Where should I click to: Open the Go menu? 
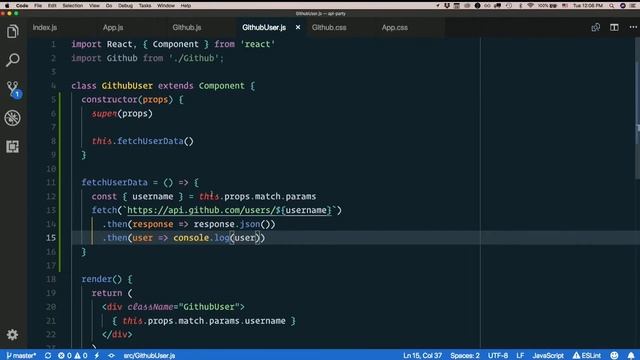[109, 6]
